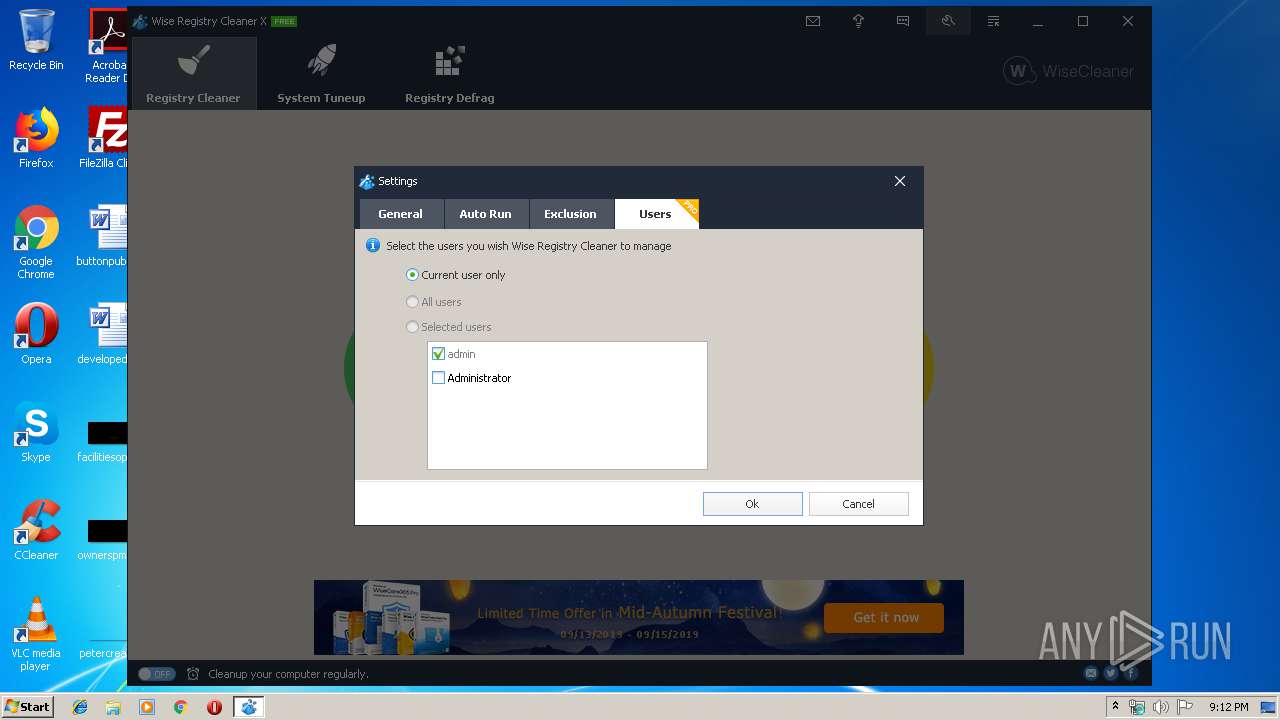Screen dimensions: 1280x720
Task: Launch Opera from desktop
Action: 36,333
